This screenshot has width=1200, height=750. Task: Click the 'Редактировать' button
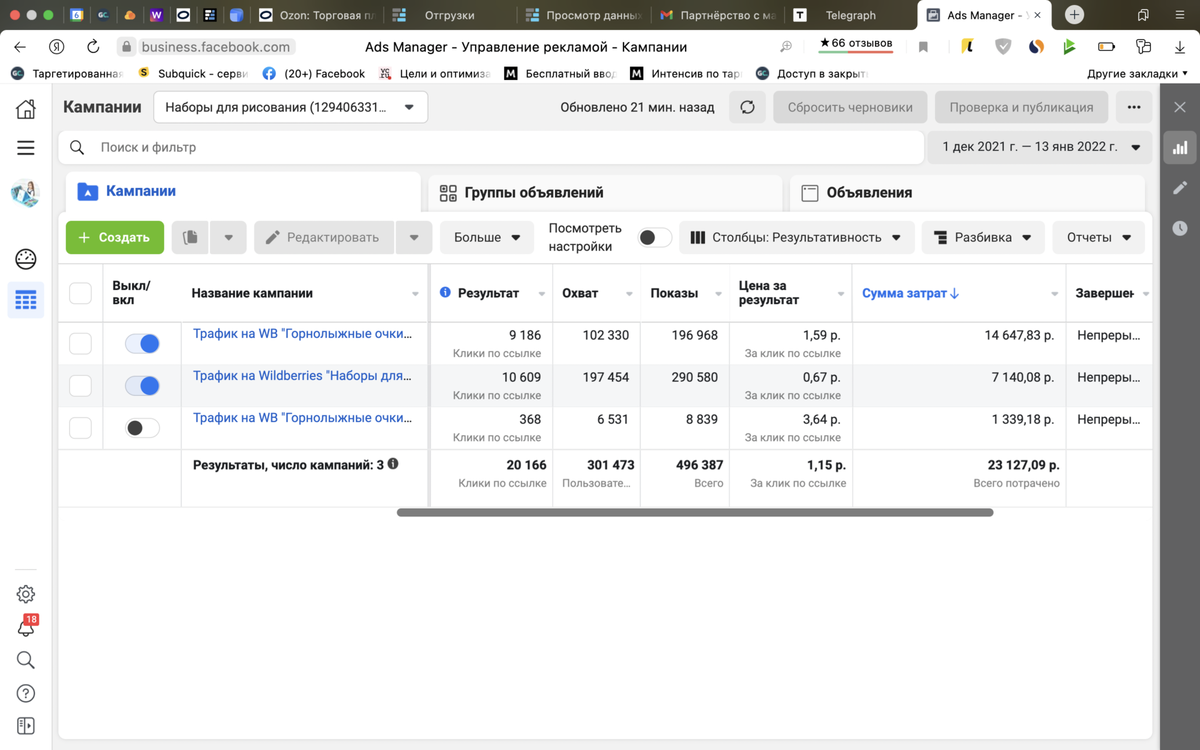pos(325,237)
